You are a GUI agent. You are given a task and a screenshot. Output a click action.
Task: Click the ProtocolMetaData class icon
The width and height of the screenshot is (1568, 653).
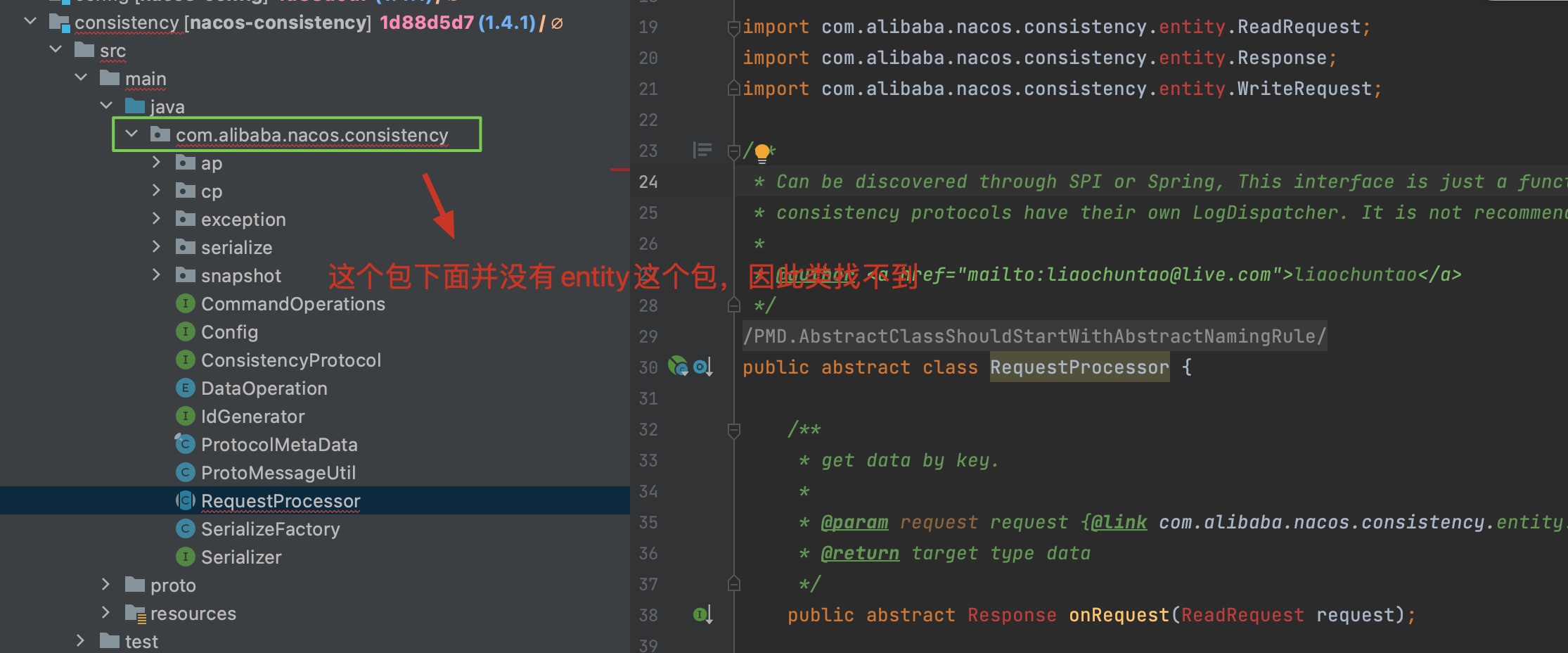coord(185,444)
